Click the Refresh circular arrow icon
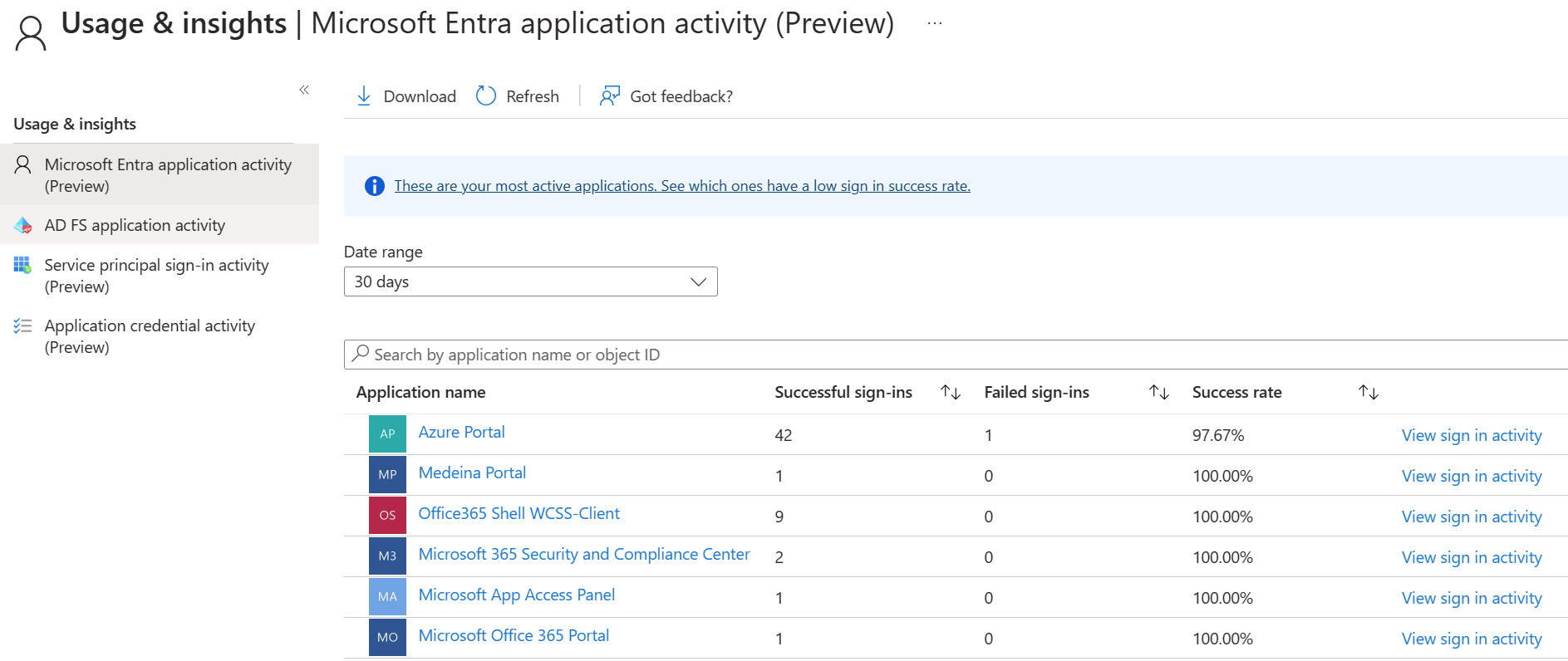The width and height of the screenshot is (1568, 661). click(486, 96)
